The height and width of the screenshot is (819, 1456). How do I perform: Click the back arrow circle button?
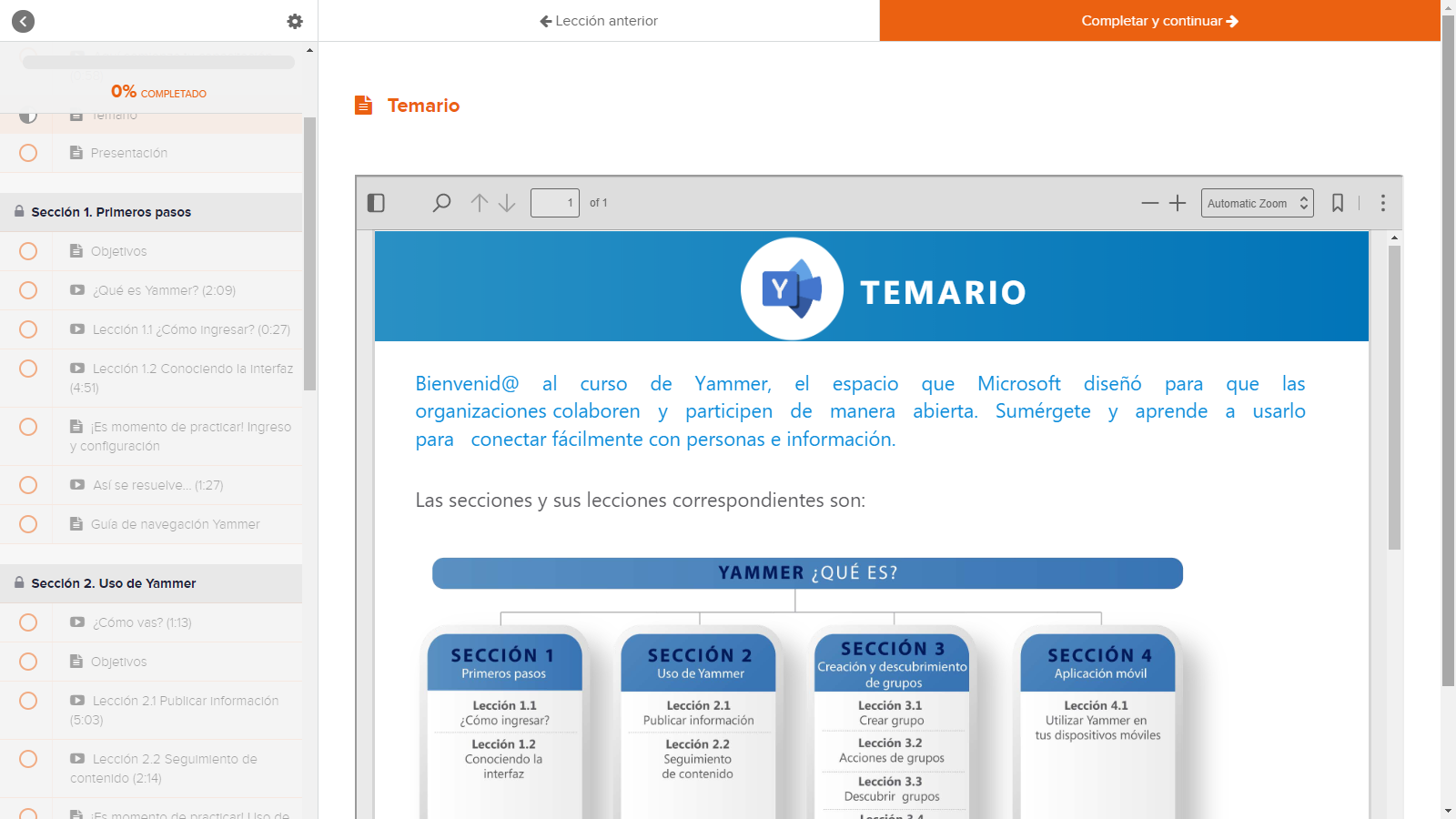(x=23, y=21)
